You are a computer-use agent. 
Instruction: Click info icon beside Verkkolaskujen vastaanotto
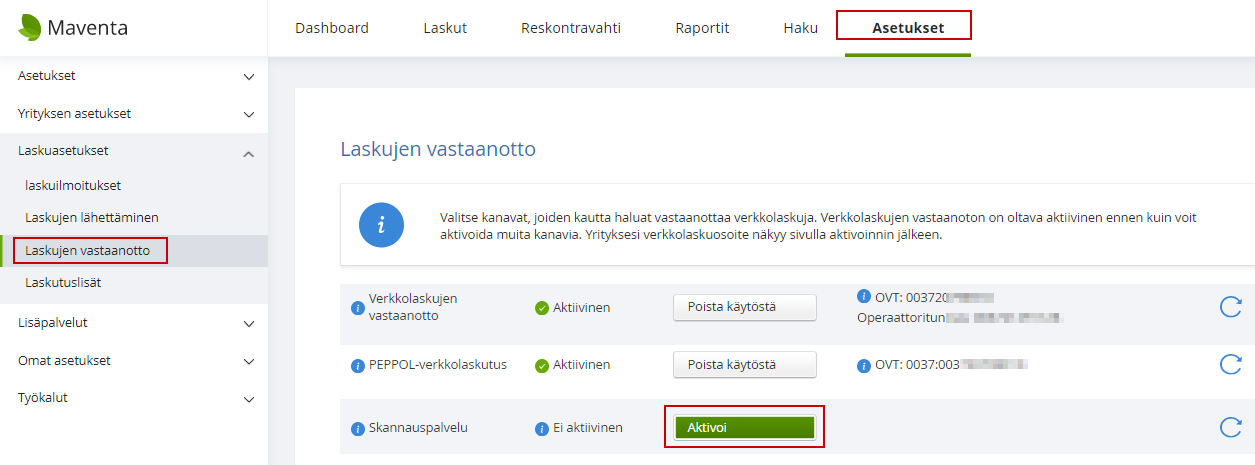pos(357,307)
